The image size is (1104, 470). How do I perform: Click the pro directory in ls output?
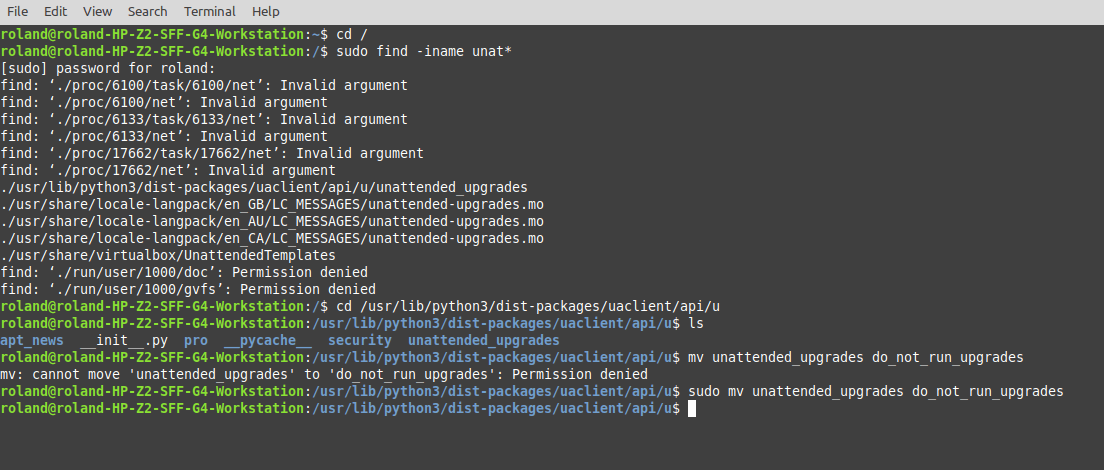[x=196, y=341]
